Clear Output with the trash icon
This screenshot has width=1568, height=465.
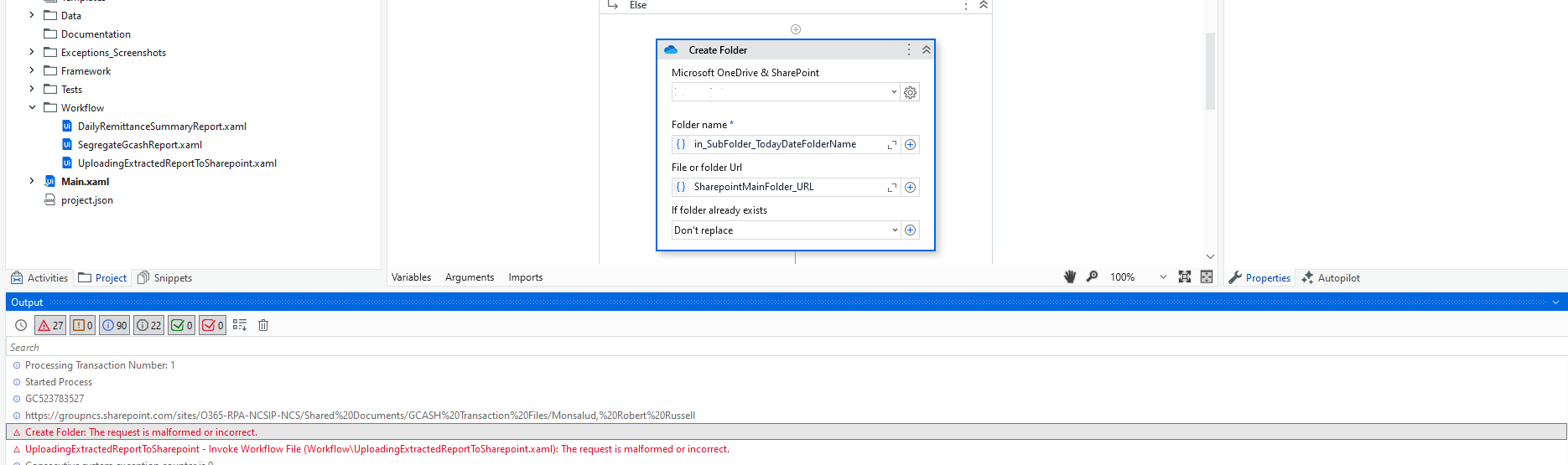(x=263, y=325)
